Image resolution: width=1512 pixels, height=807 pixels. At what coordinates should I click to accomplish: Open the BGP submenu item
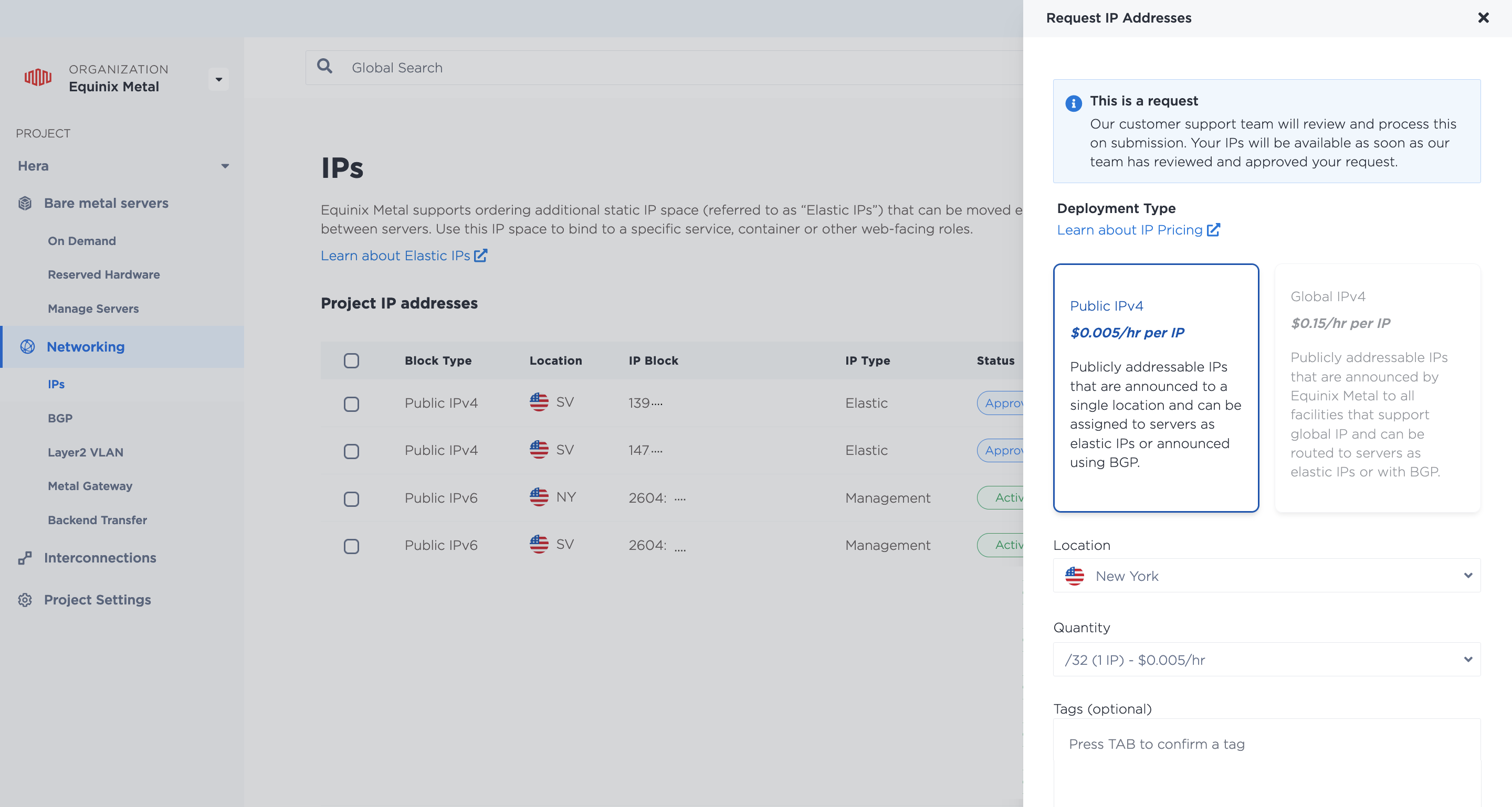point(60,418)
